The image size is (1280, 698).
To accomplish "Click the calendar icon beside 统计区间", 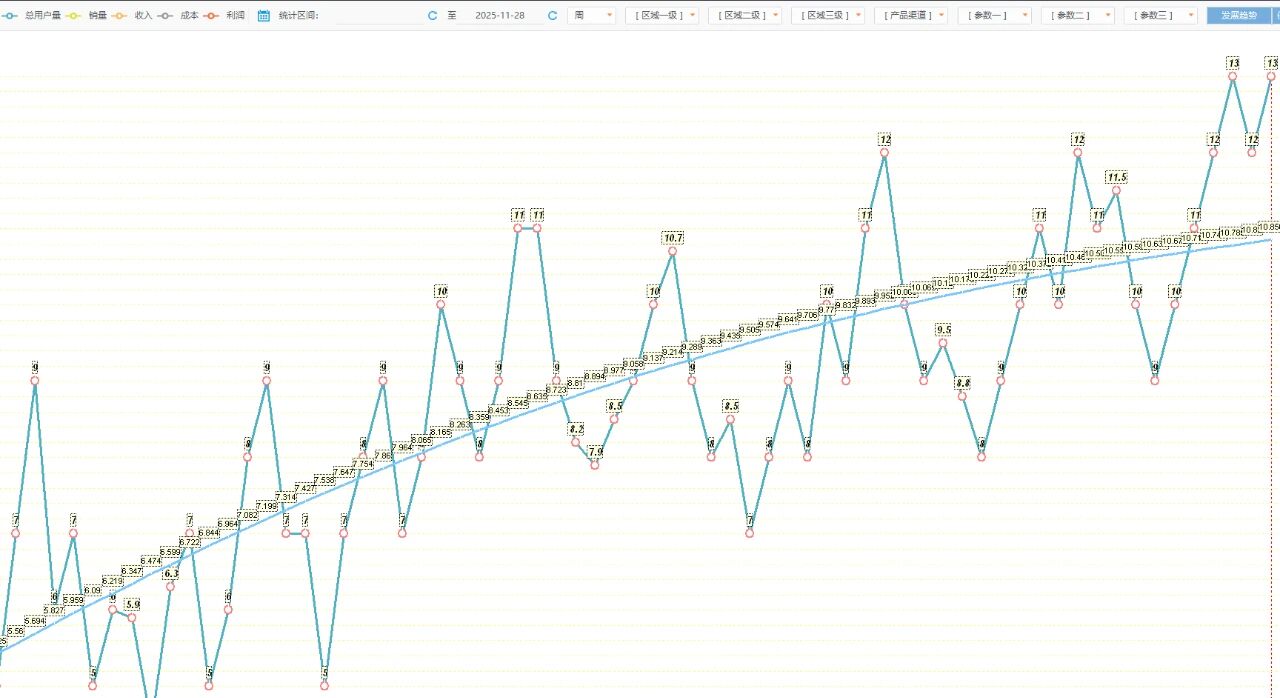I will pyautogui.click(x=264, y=16).
